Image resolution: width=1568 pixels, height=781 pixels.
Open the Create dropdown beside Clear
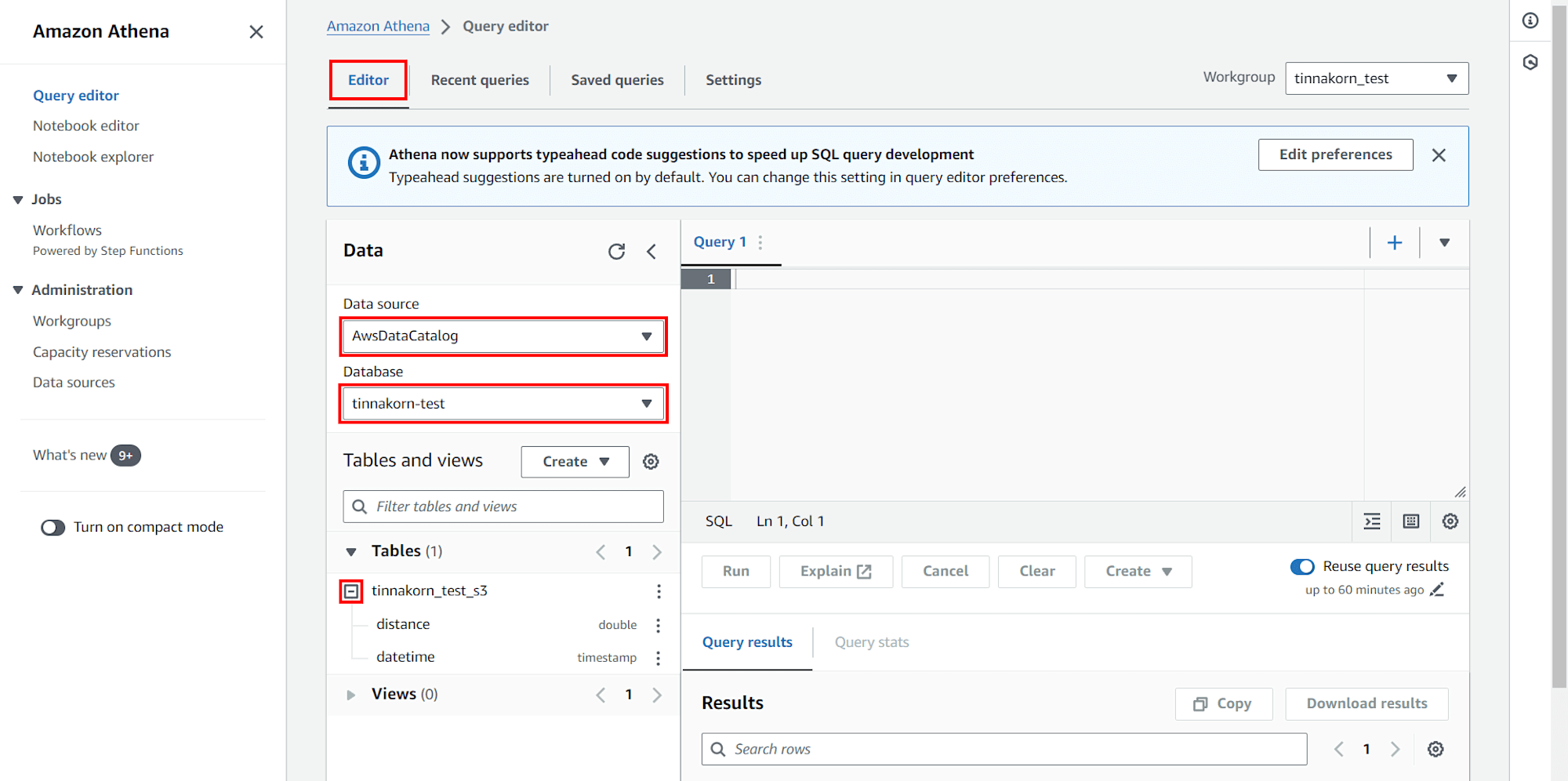click(1138, 572)
